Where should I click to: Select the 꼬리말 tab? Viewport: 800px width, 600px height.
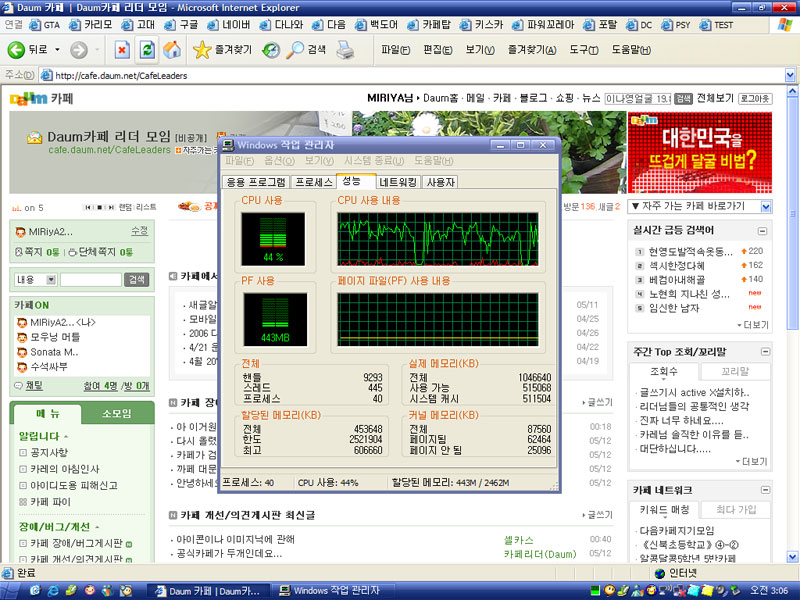[x=735, y=371]
